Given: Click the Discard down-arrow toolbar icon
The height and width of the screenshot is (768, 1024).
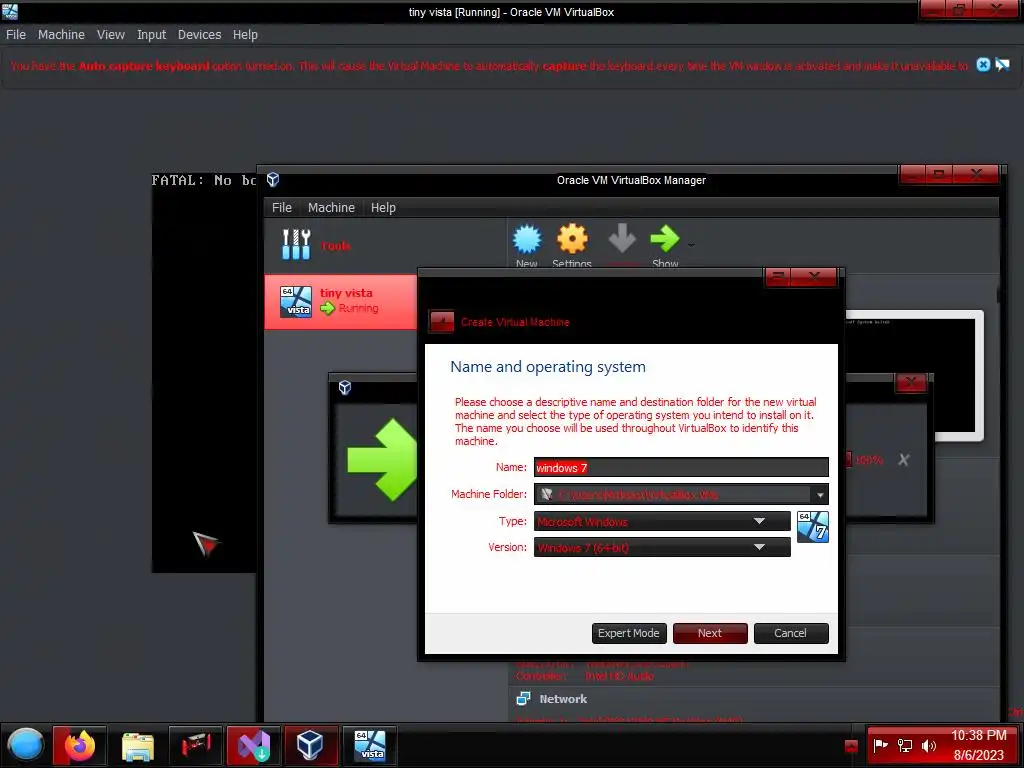Looking at the screenshot, I should [x=622, y=238].
